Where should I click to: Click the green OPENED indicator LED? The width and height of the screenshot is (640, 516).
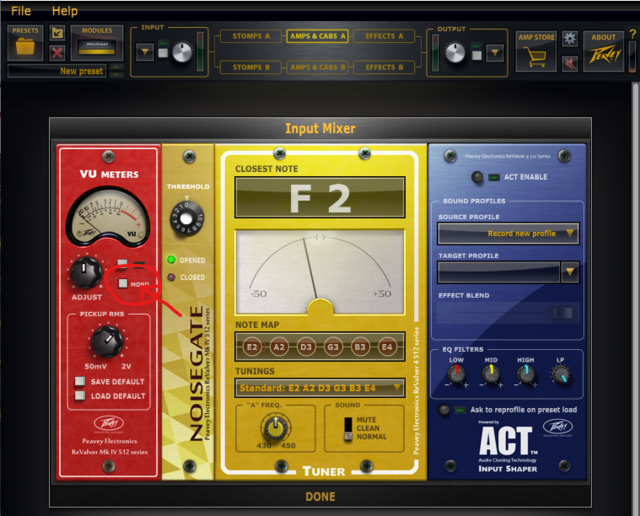[x=171, y=260]
